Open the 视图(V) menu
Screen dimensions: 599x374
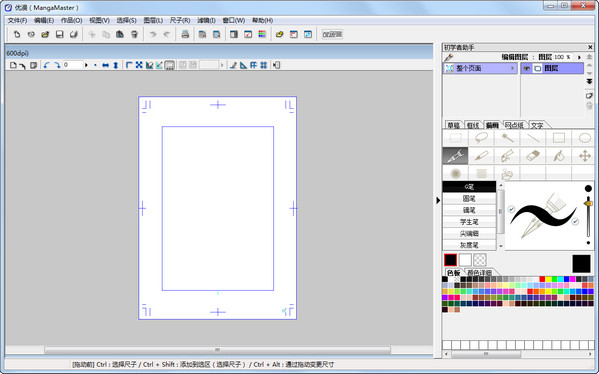click(x=99, y=20)
